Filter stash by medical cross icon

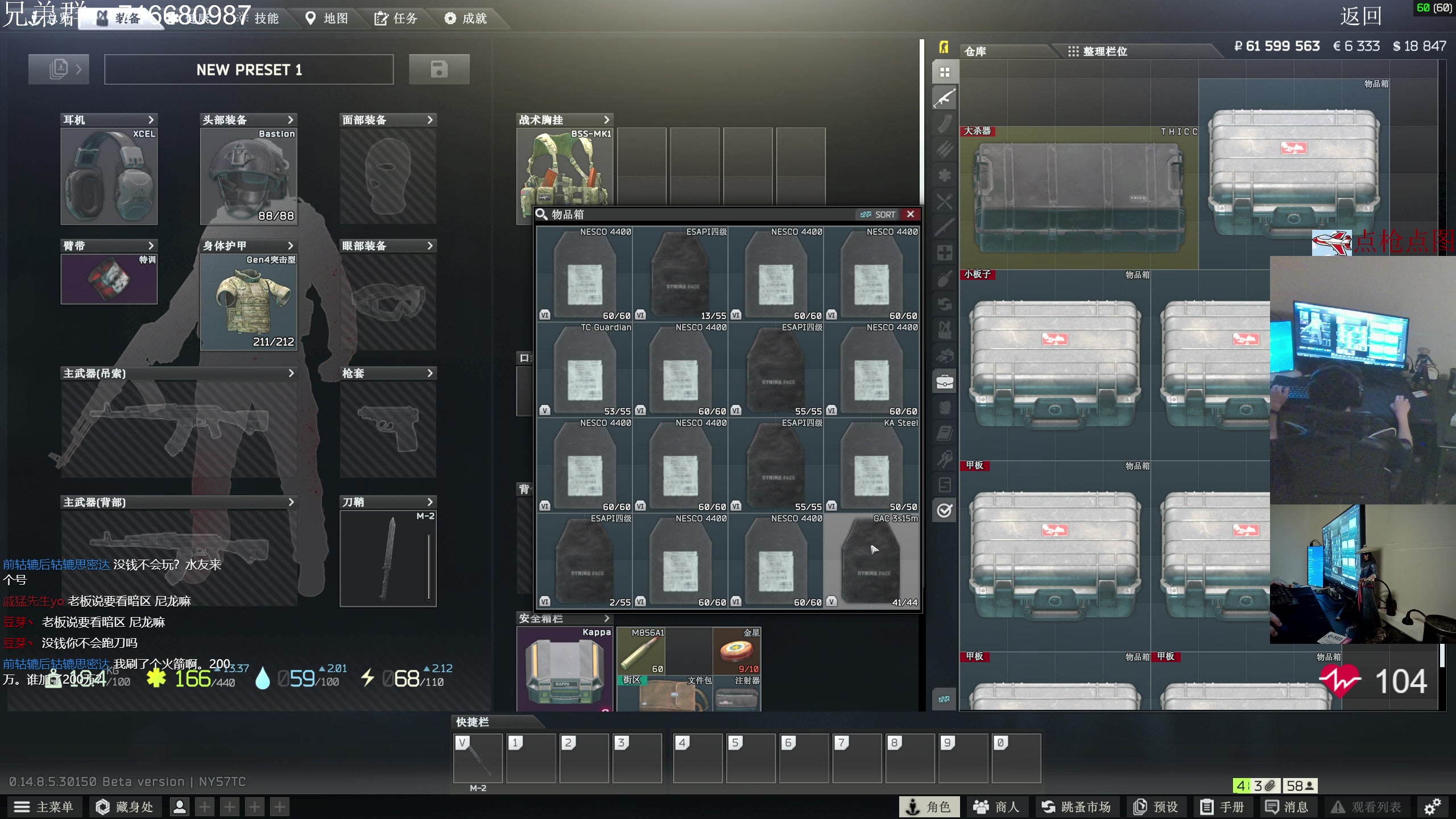[x=945, y=253]
